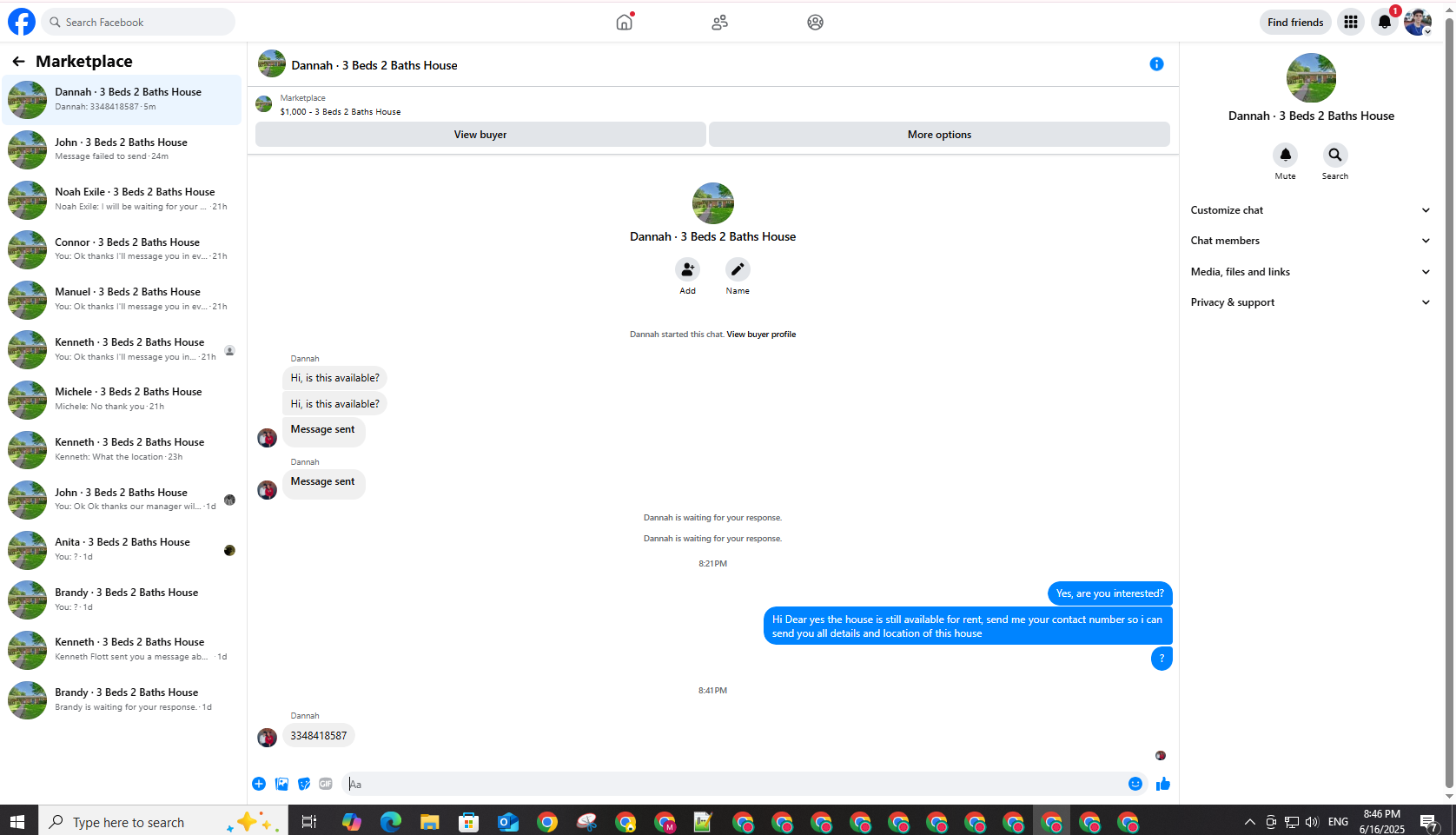Open the Windows Start menu
Screen dimensions: 1456x835
coord(18,821)
